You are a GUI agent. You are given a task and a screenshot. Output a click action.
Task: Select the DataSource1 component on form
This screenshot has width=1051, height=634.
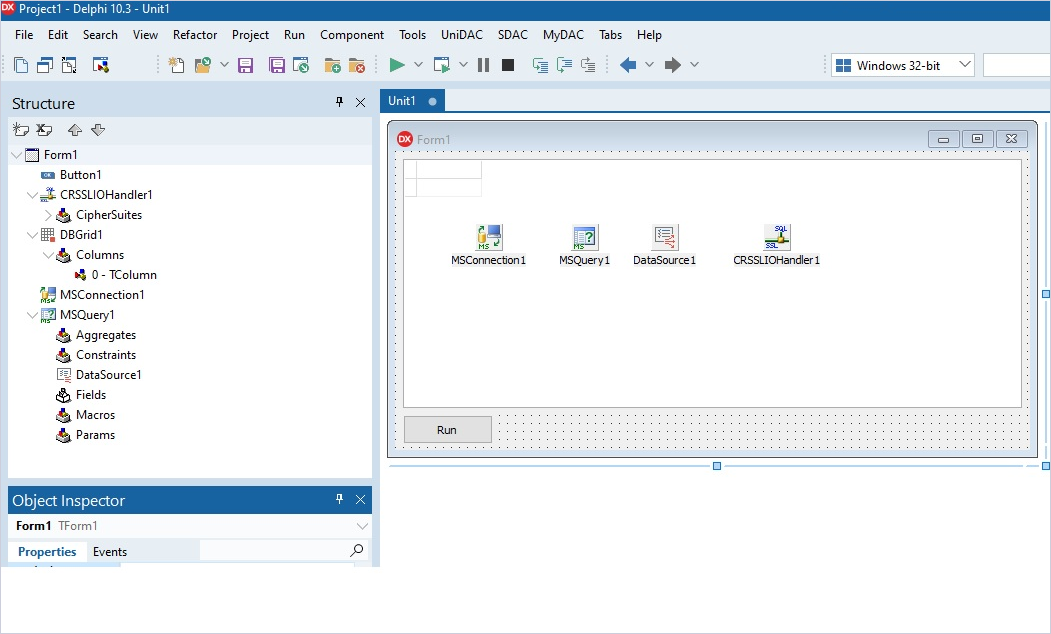[664, 237]
